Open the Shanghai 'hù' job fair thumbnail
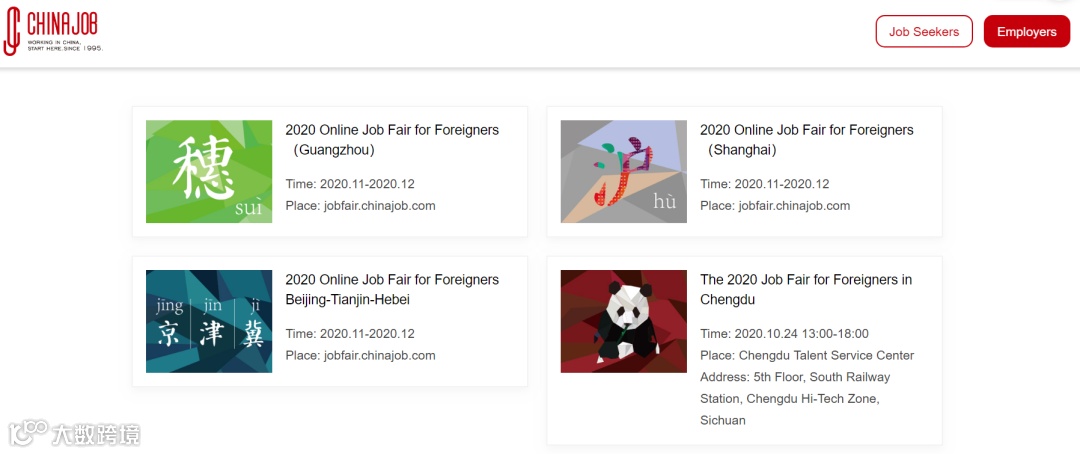The height and width of the screenshot is (454, 1080). click(623, 172)
